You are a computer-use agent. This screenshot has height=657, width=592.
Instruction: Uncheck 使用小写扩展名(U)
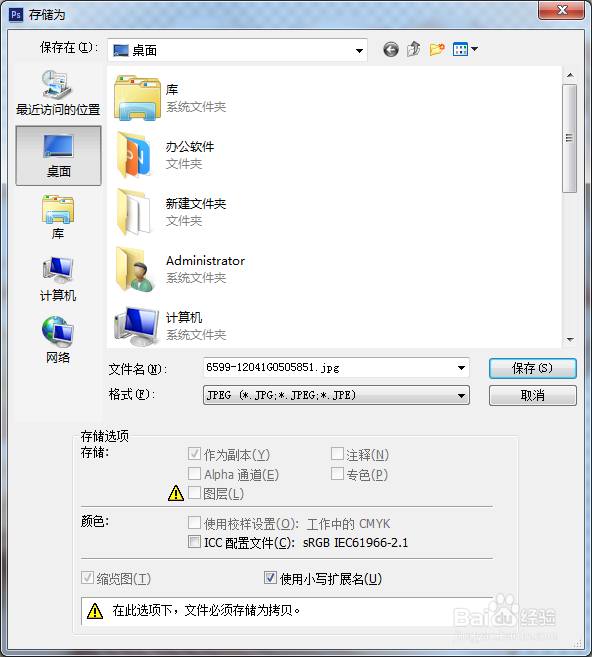pyautogui.click(x=270, y=578)
